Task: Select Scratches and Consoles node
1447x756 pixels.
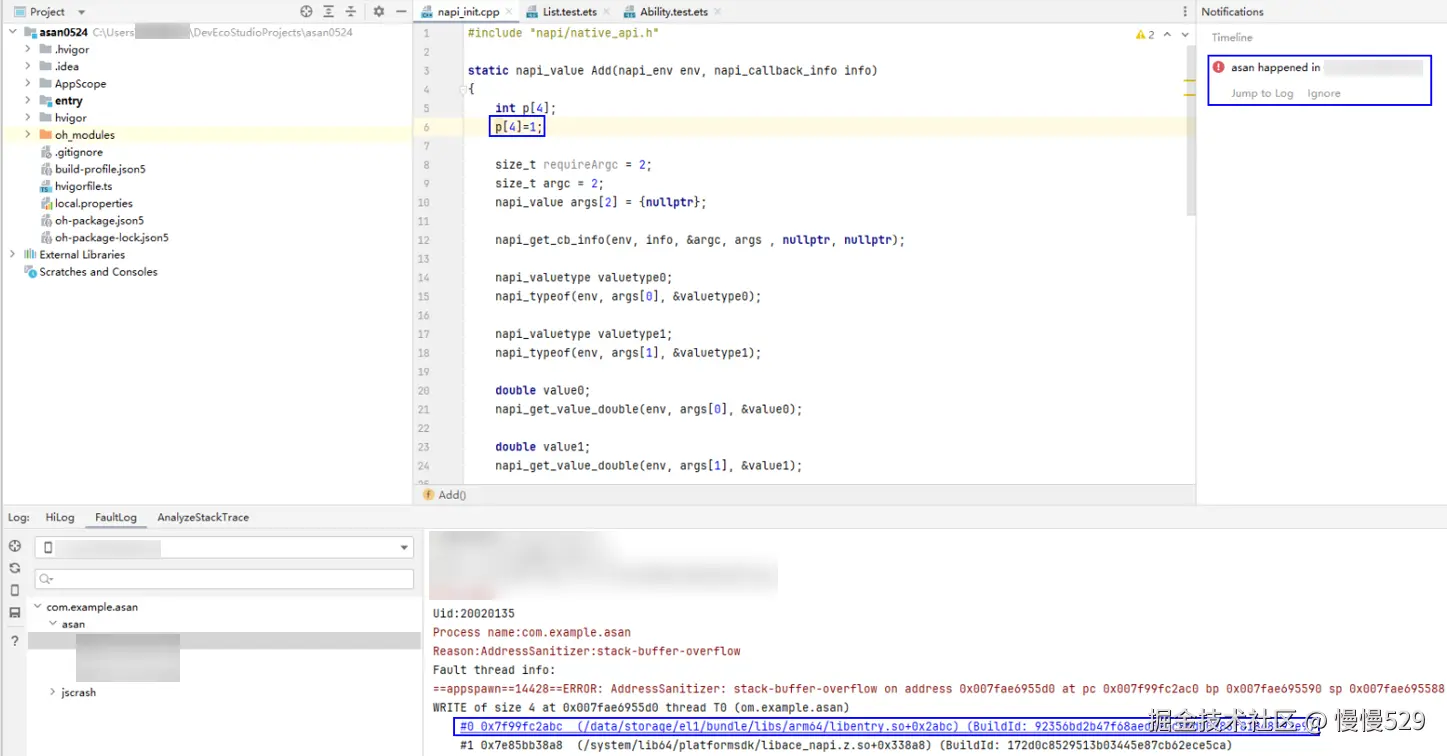Action: coord(98,271)
